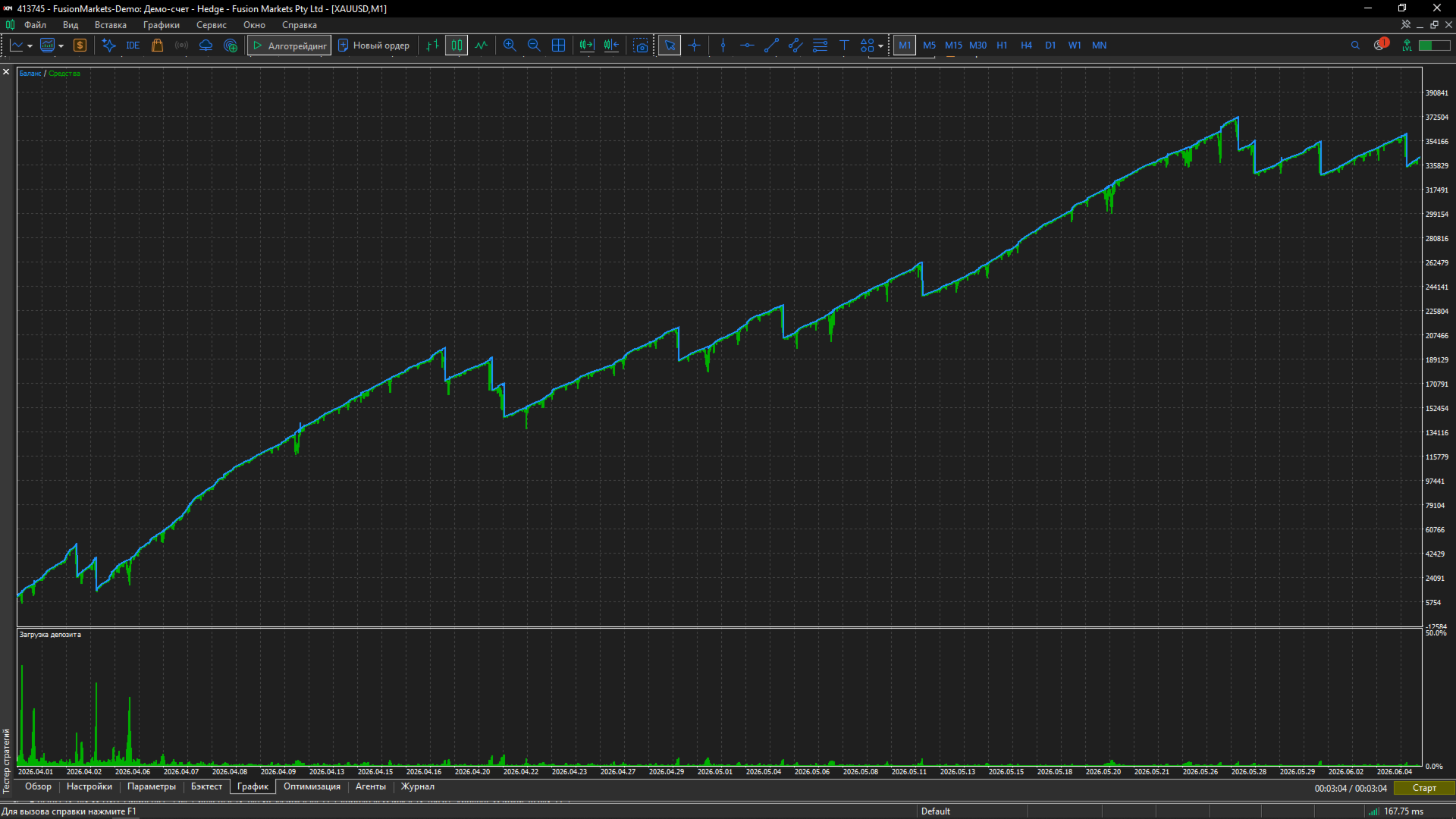The height and width of the screenshot is (819, 1456).
Task: Open the Графики menu
Action: pos(162,25)
